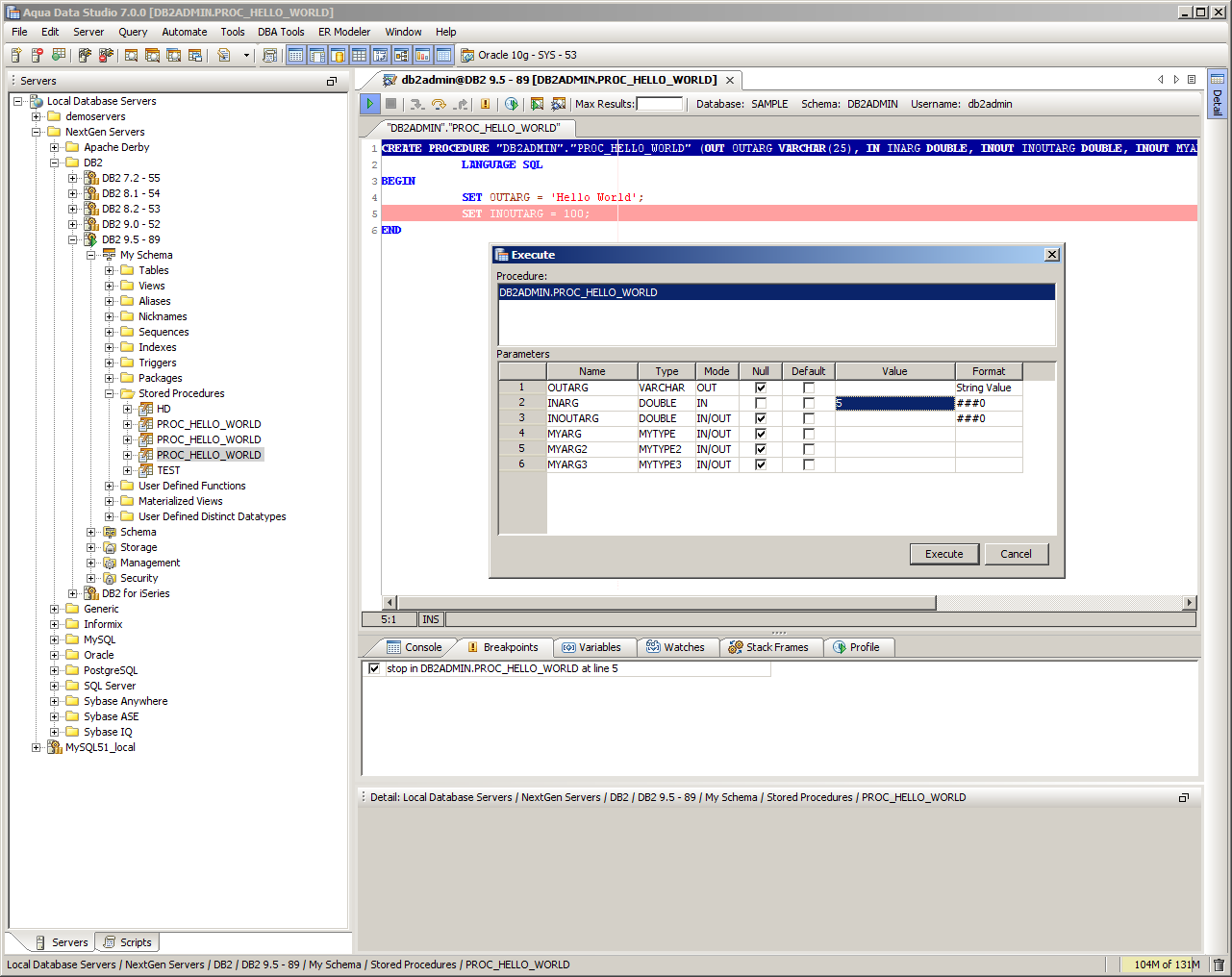1232x977 pixels.
Task: Check the Null checkbox for INARG
Action: (761, 403)
